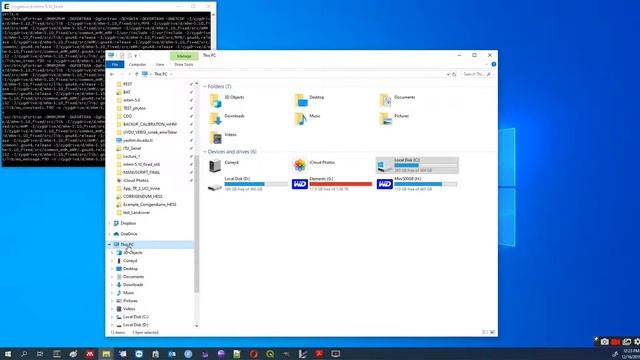Image resolution: width=640 pixels, height=360 pixels.
Task: Open the Music folder in Folders group
Action: [307, 118]
